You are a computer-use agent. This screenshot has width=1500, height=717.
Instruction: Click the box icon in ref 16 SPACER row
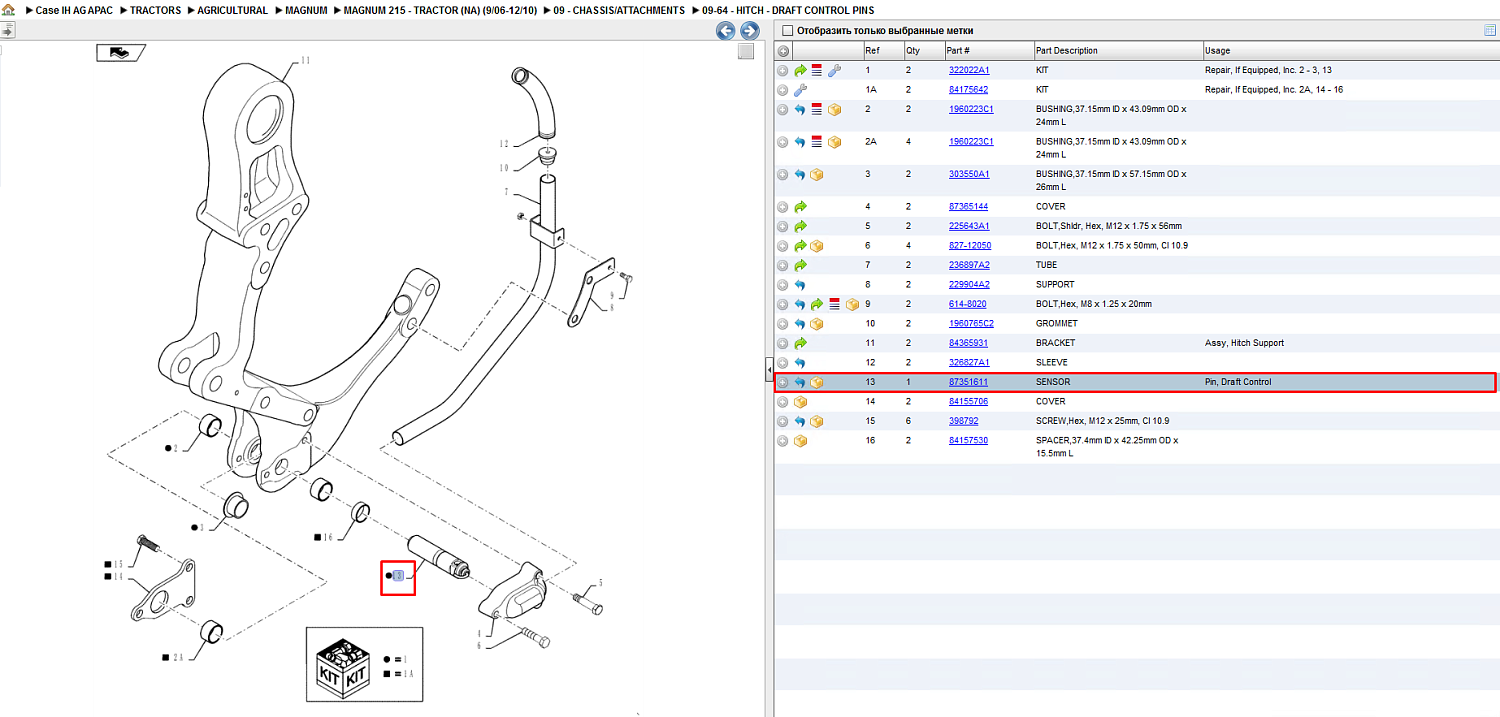pyautogui.click(x=800, y=441)
